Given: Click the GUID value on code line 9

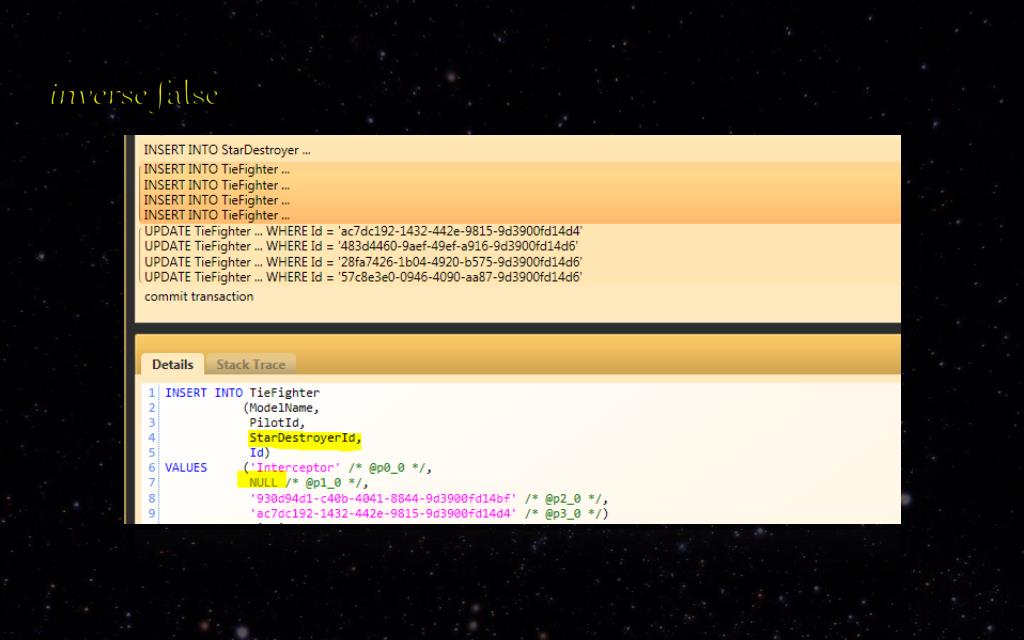Looking at the screenshot, I should (383, 513).
